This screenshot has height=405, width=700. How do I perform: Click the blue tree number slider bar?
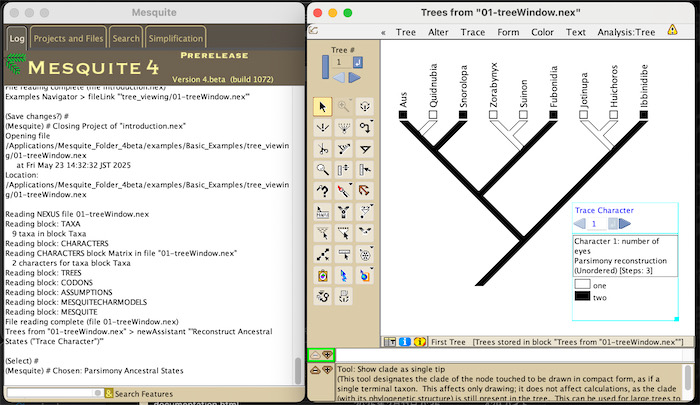click(325, 64)
